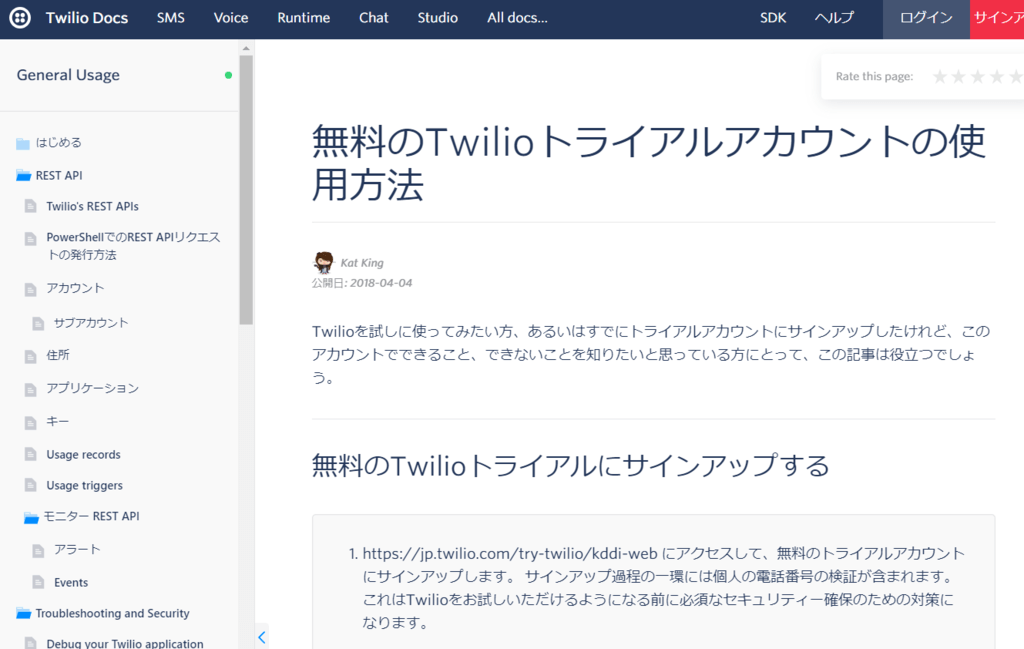Select the General Usage sidebar heading

pyautogui.click(x=68, y=75)
